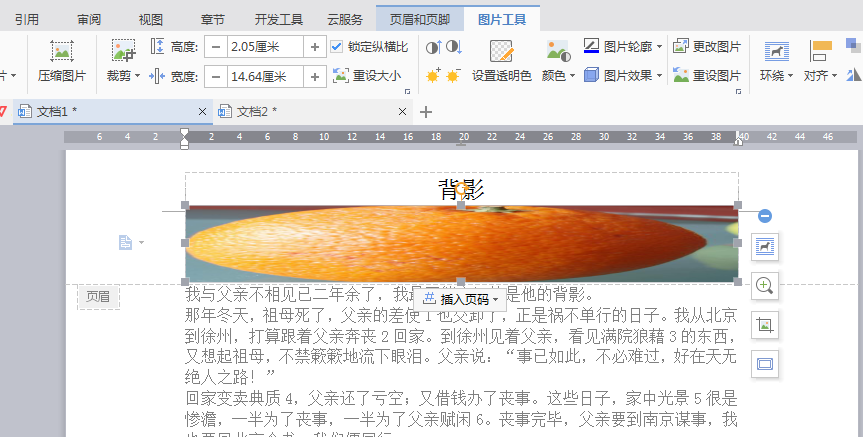863x437 pixels.
Task: Click the width (宽度) value field
Action: [x=265, y=76]
